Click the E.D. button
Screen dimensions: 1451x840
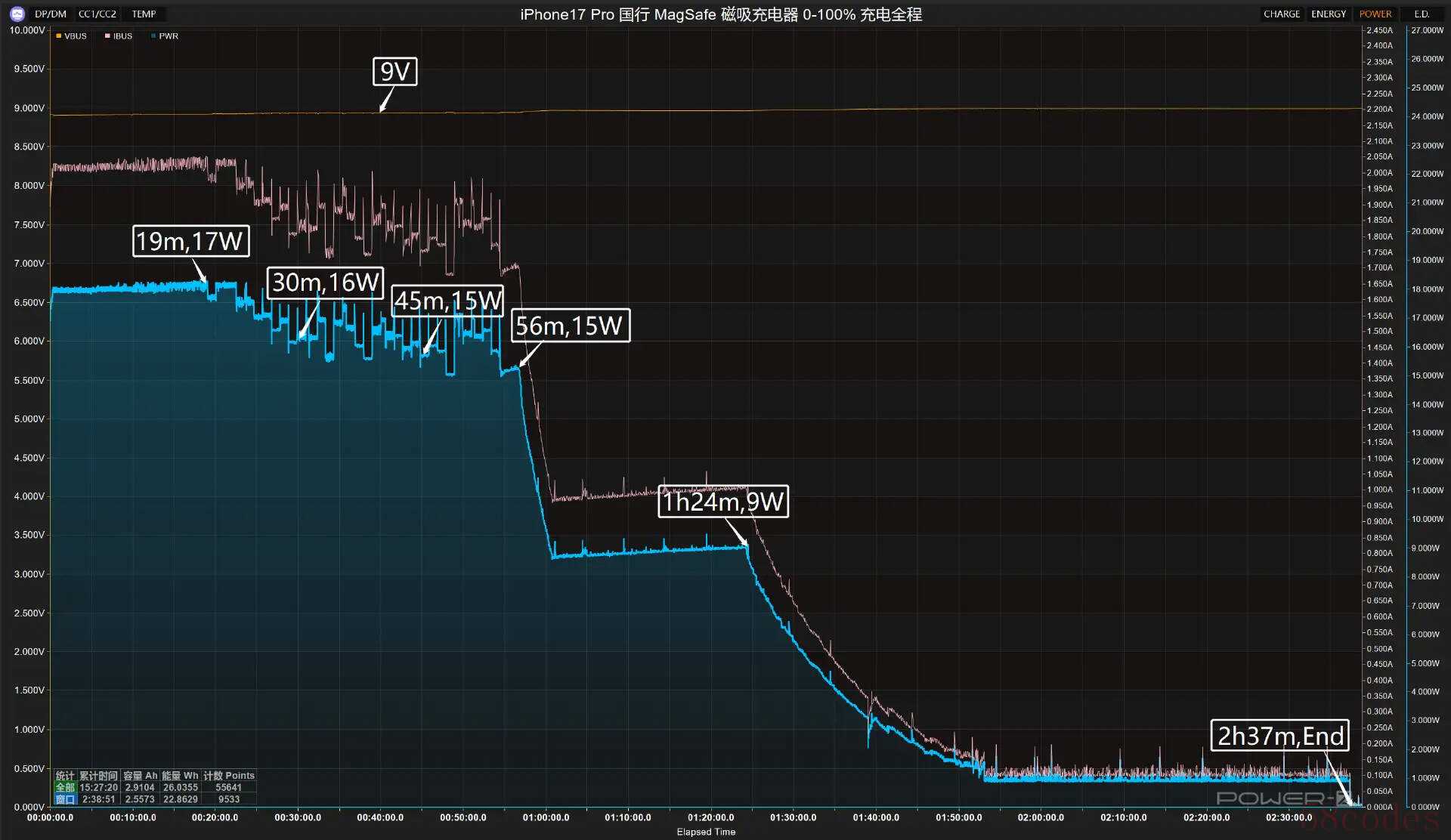1422,14
